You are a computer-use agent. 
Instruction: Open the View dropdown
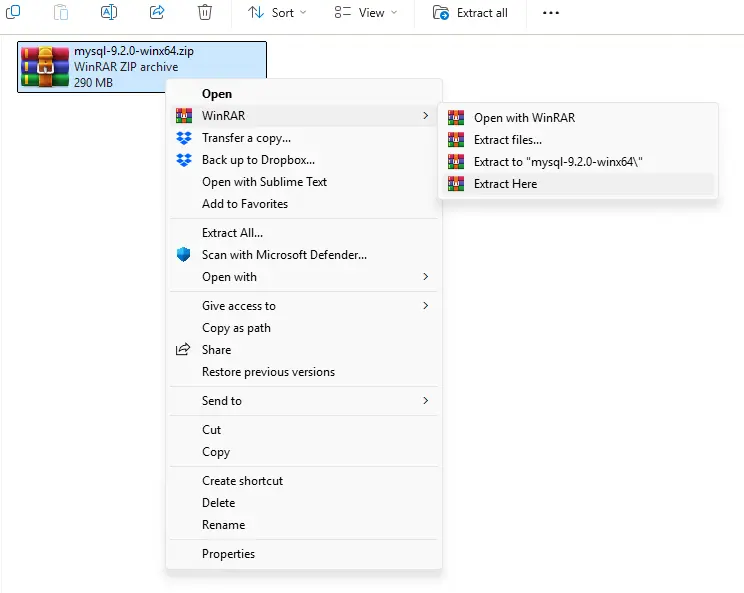[365, 13]
